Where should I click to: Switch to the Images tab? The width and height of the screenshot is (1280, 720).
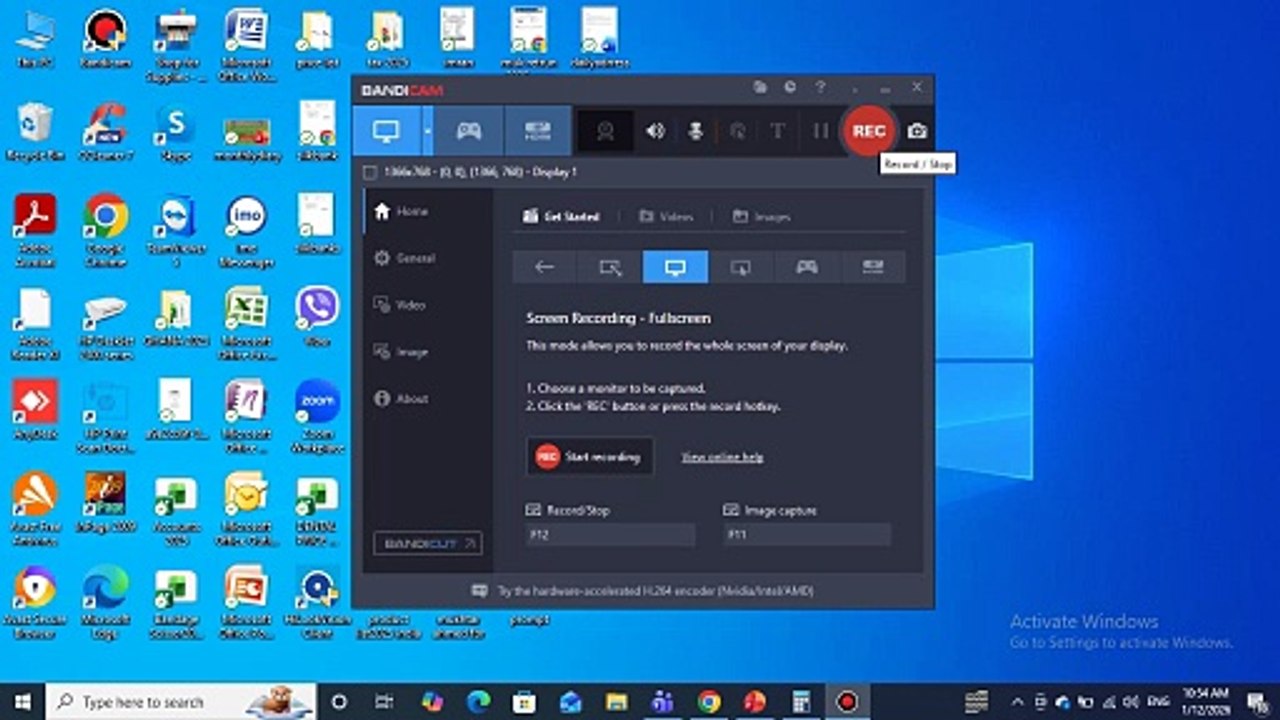tap(761, 216)
